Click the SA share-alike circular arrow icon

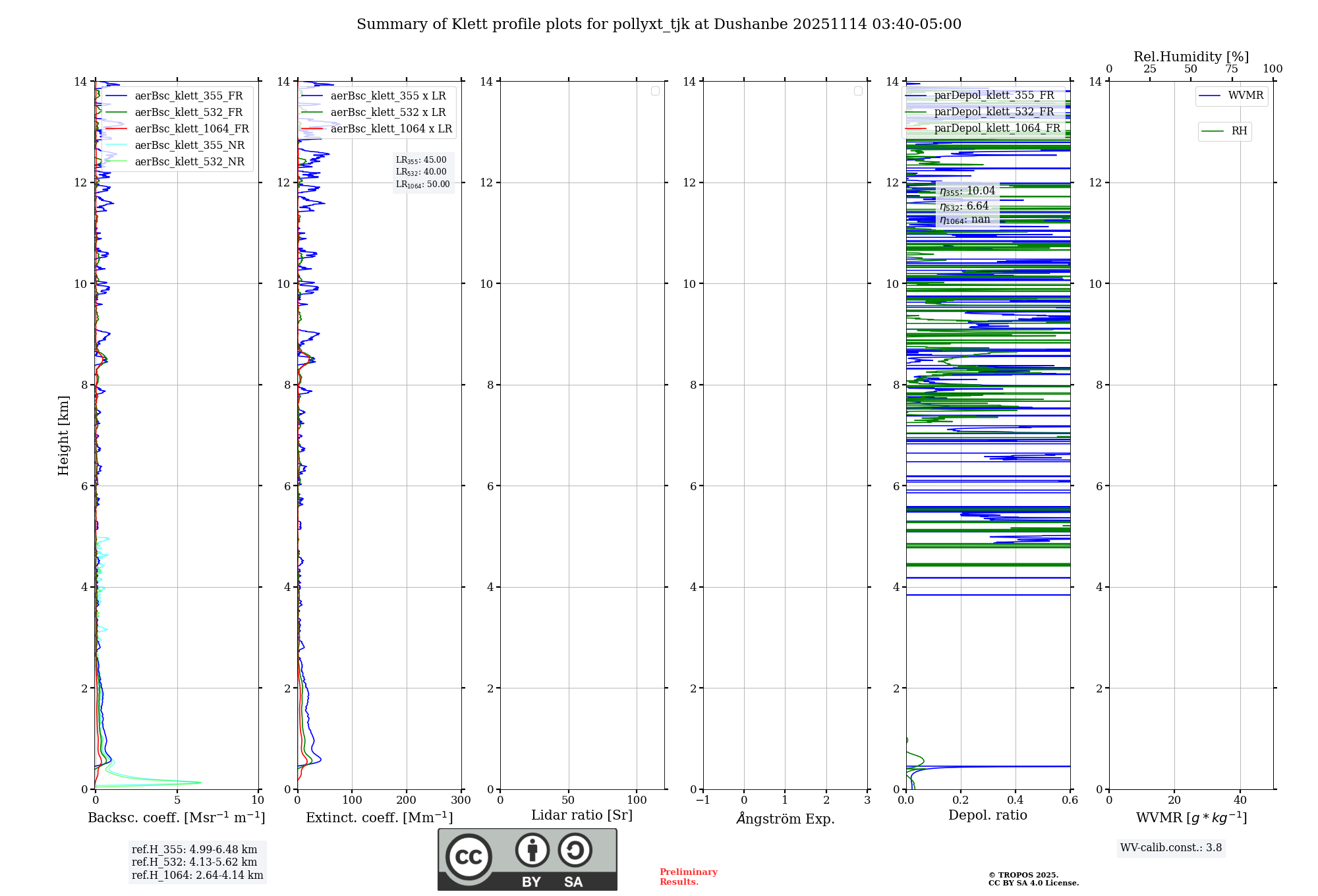(575, 850)
